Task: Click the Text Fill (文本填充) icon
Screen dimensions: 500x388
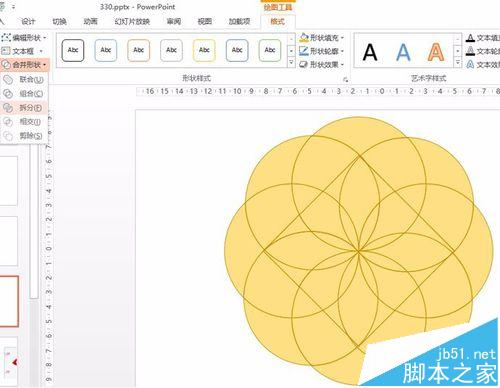Action: (470, 38)
